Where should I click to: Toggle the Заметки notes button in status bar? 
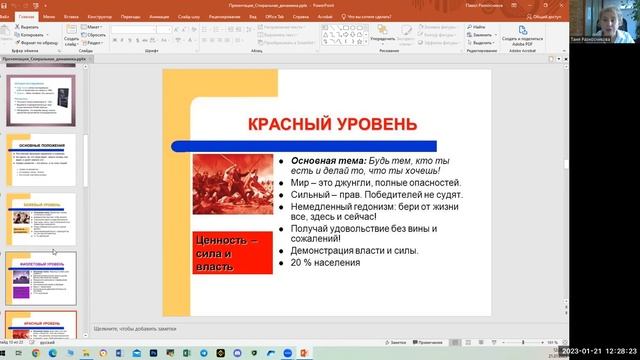(396, 342)
